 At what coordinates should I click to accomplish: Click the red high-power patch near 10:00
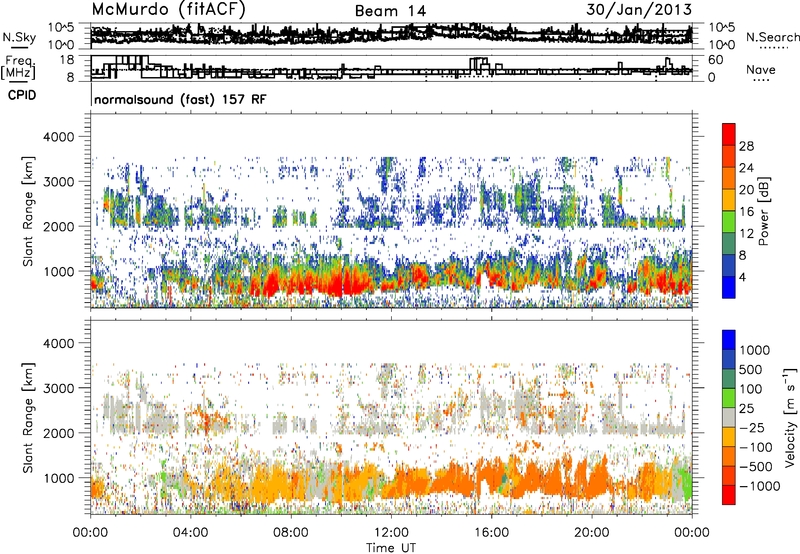click(x=343, y=282)
